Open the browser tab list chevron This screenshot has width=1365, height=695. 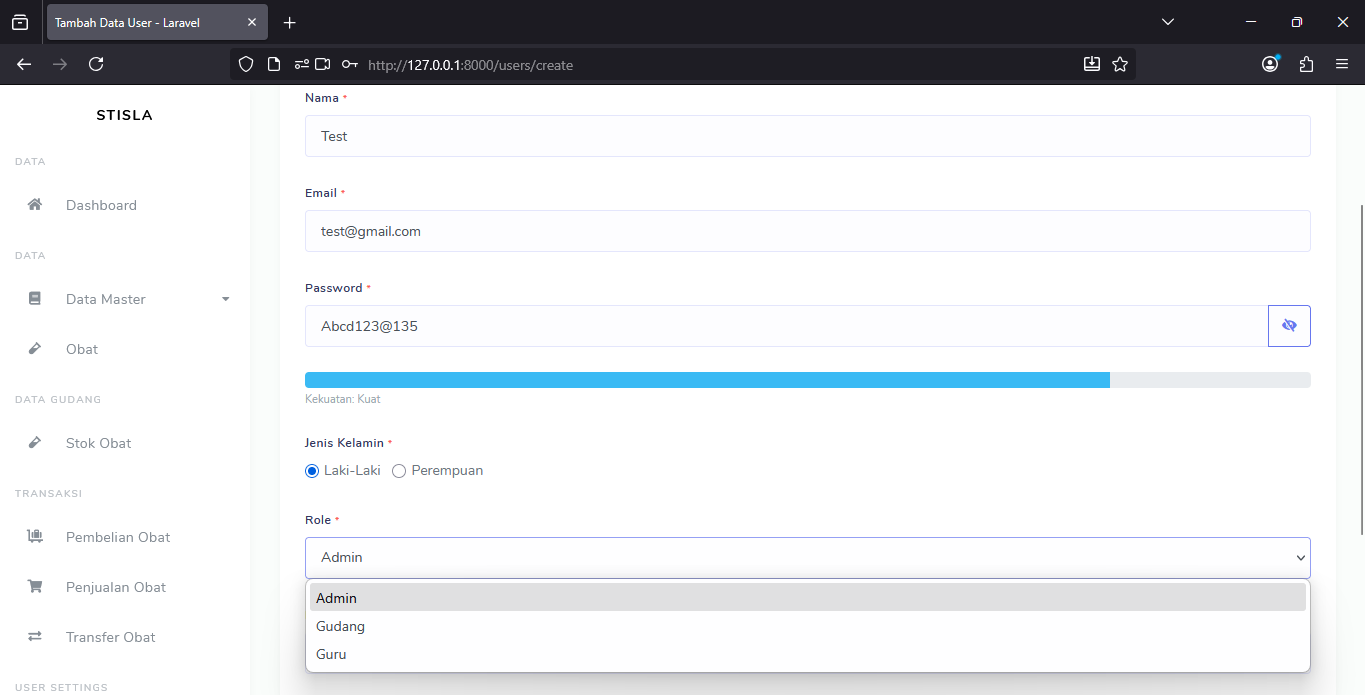(x=1168, y=22)
